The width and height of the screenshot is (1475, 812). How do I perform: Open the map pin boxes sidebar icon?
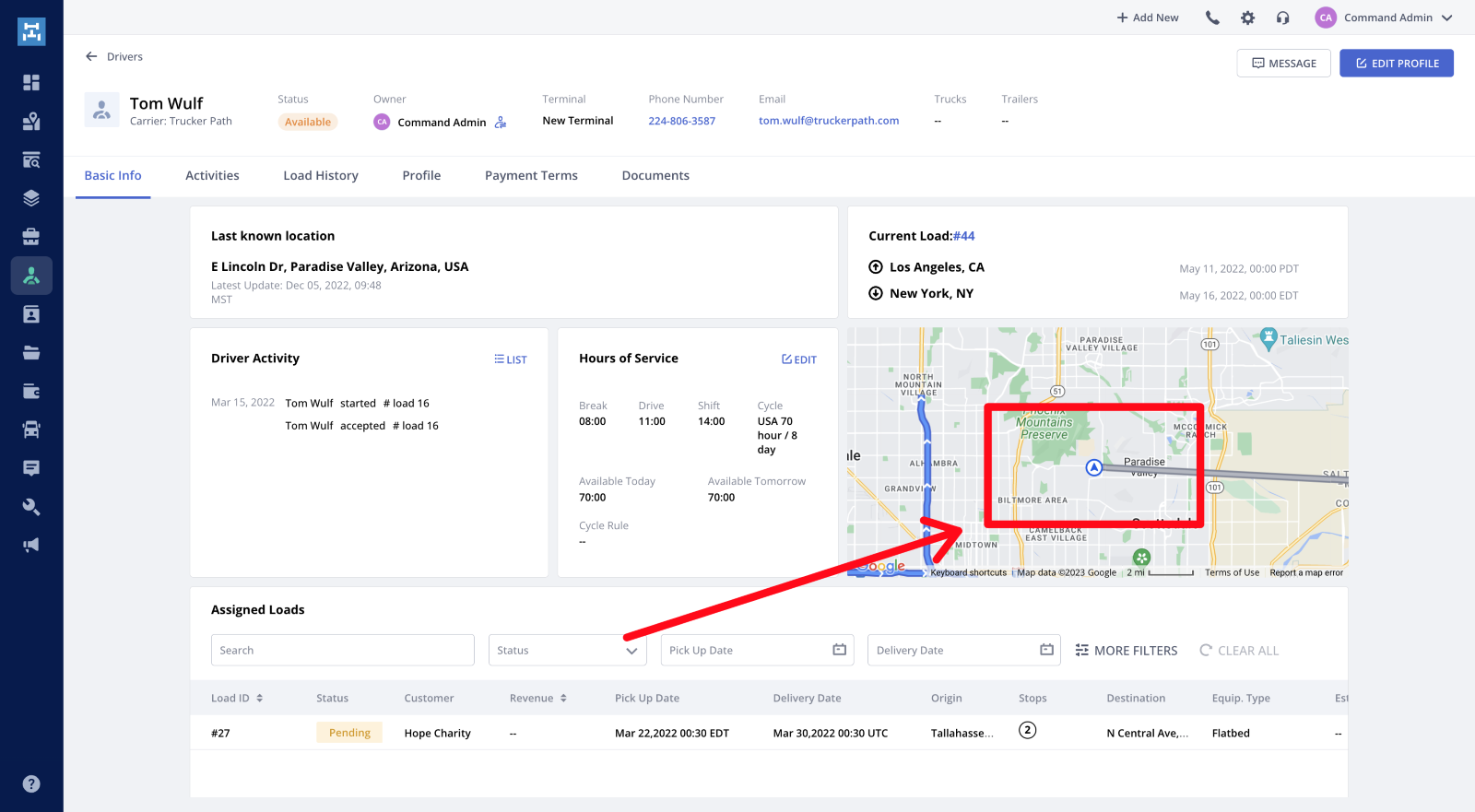(x=31, y=122)
